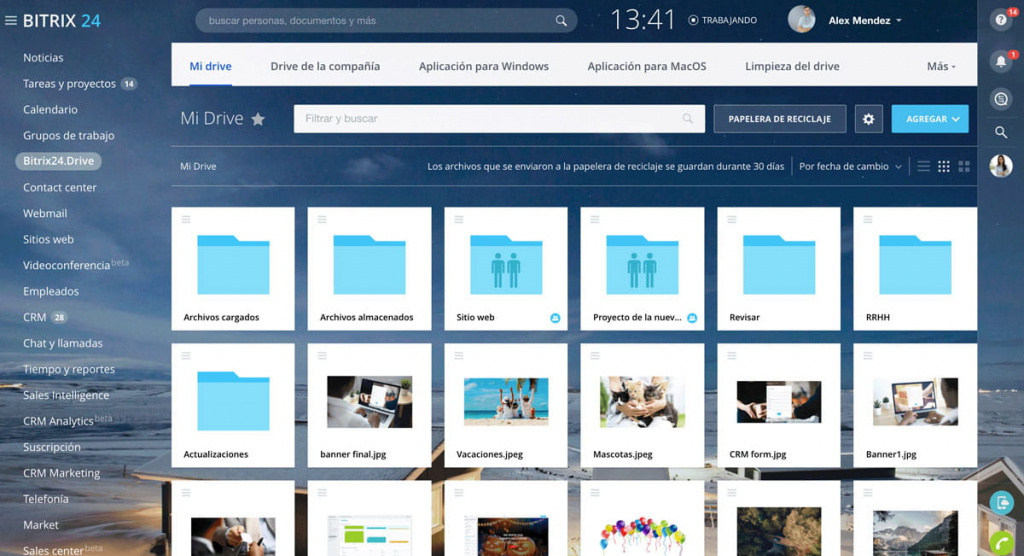Star Mi Drive as favorite

[258, 119]
